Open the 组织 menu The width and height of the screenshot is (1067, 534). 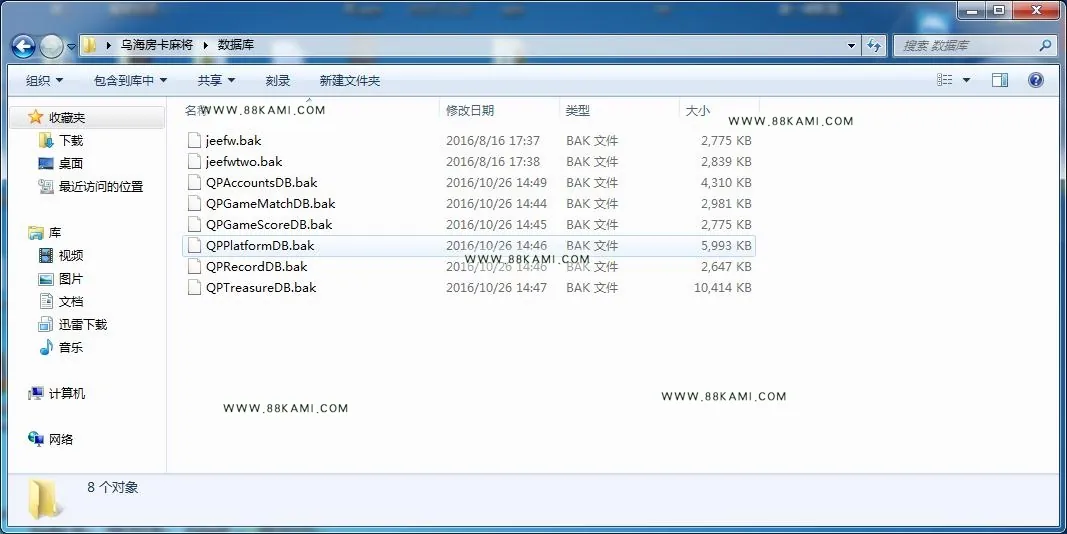coord(44,80)
